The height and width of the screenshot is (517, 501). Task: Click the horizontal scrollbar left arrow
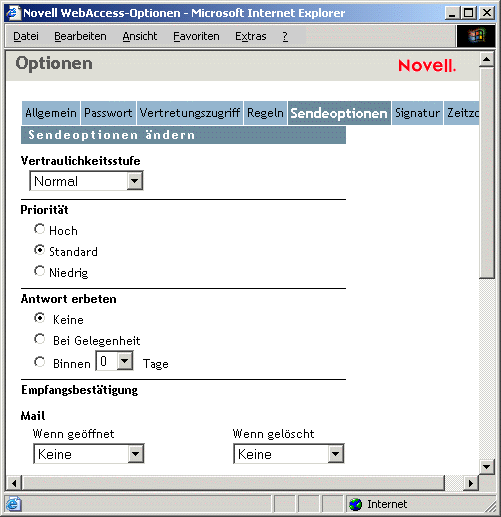(x=14, y=483)
